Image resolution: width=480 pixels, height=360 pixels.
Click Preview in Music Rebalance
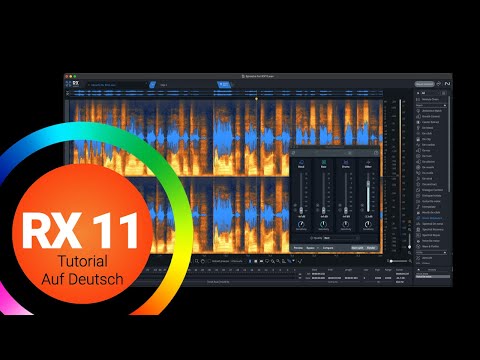298,248
